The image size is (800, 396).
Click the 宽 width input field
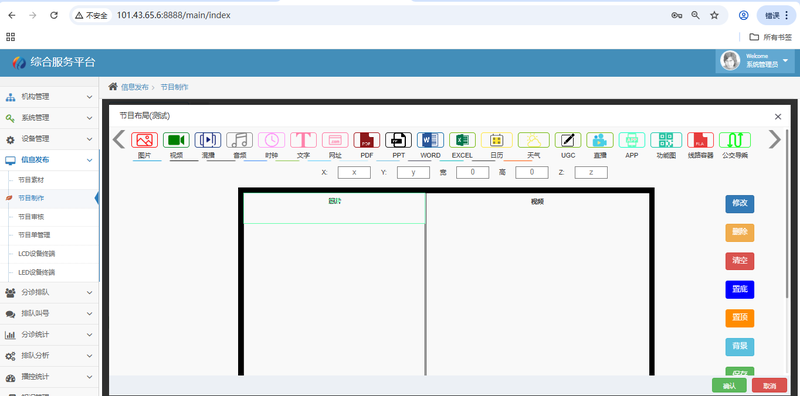click(x=472, y=172)
